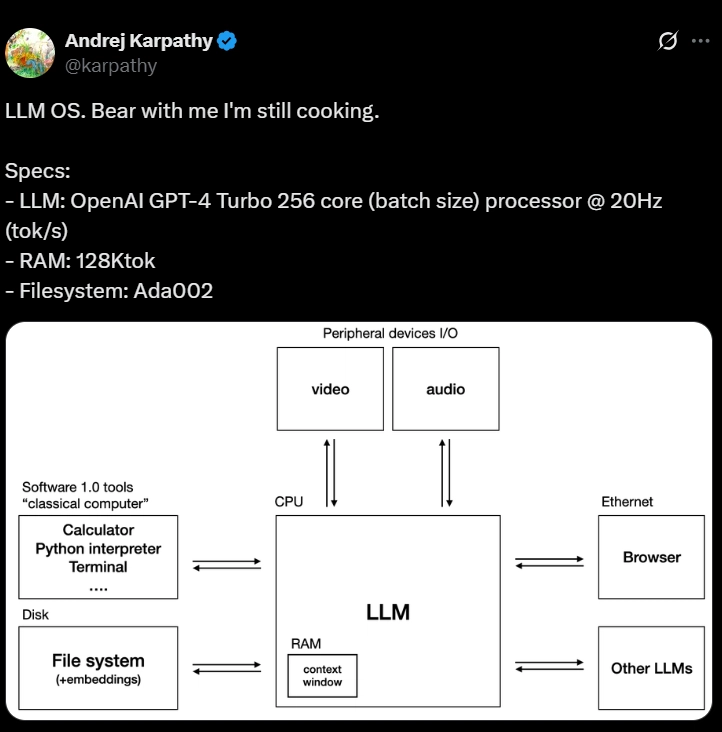Click the File system (+embeddings) box
Screen dimensions: 722x732
tap(98, 668)
